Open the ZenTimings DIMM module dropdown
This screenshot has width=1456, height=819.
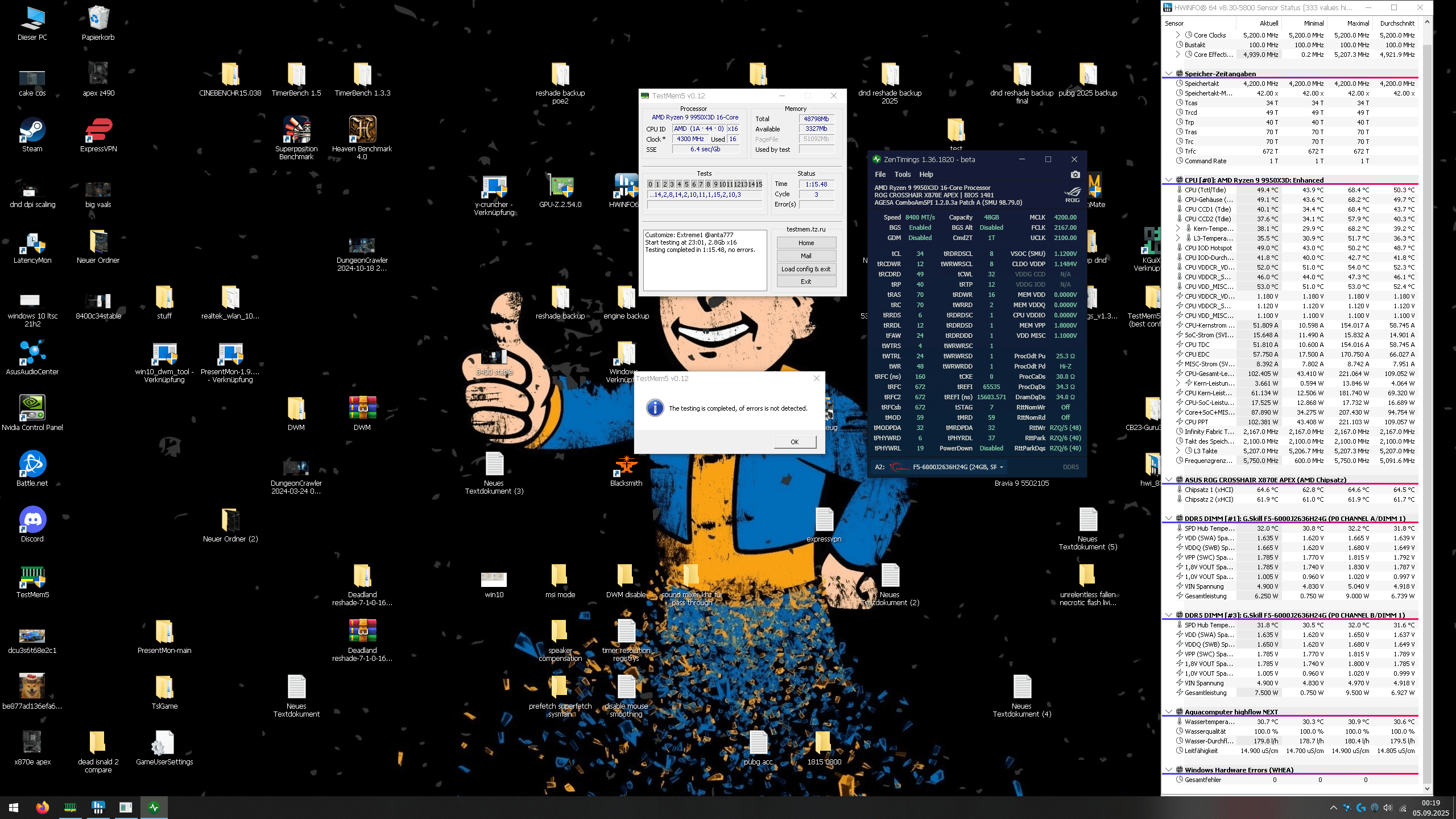pos(1001,467)
